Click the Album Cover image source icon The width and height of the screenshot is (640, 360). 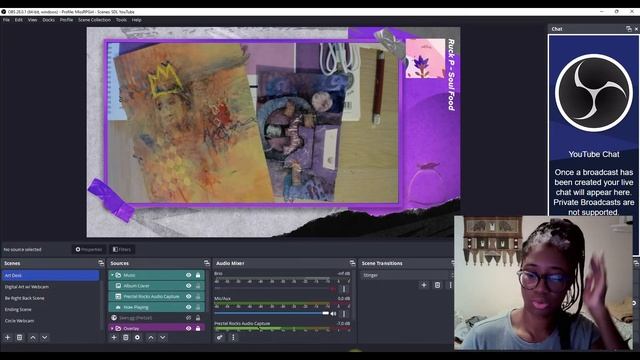coord(118,286)
